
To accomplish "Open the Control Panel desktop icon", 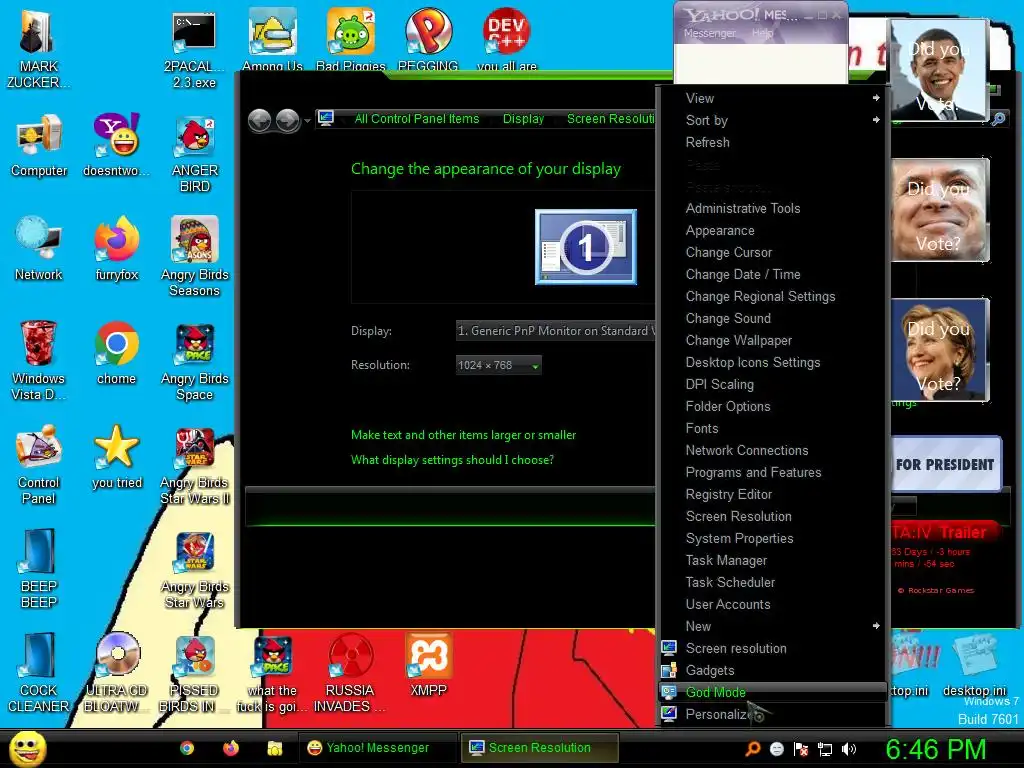I will tap(39, 464).
